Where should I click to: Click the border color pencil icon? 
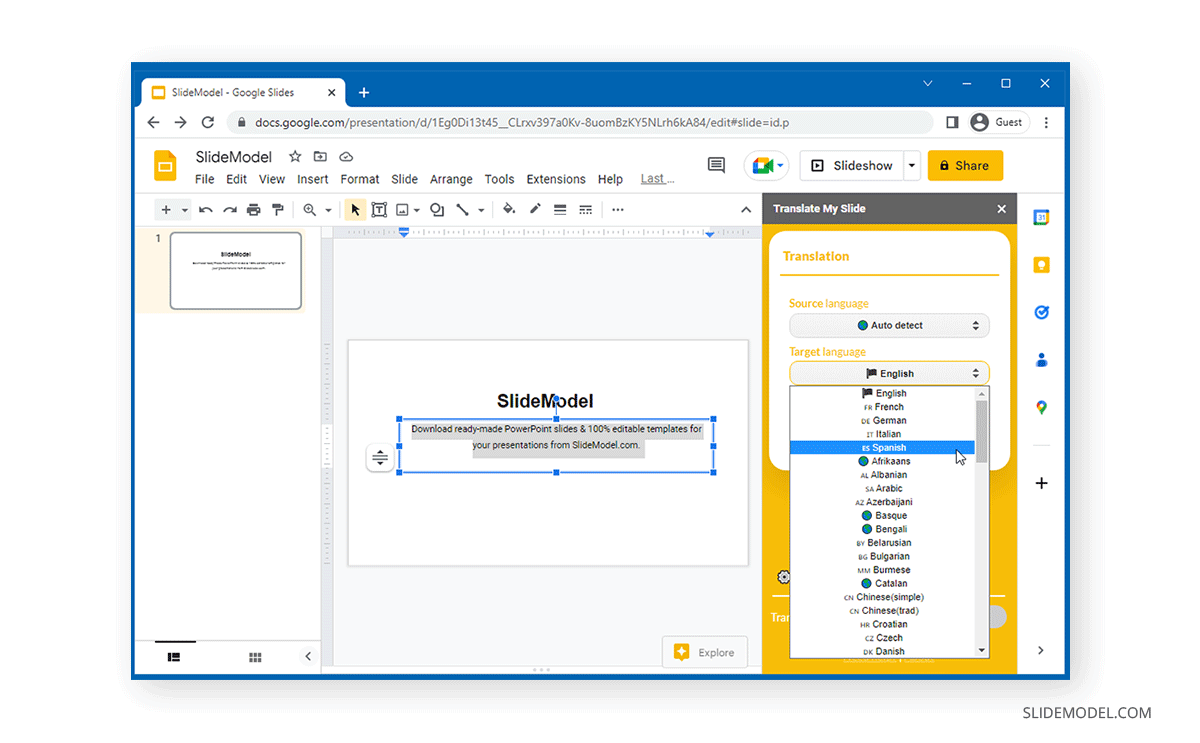pyautogui.click(x=535, y=210)
